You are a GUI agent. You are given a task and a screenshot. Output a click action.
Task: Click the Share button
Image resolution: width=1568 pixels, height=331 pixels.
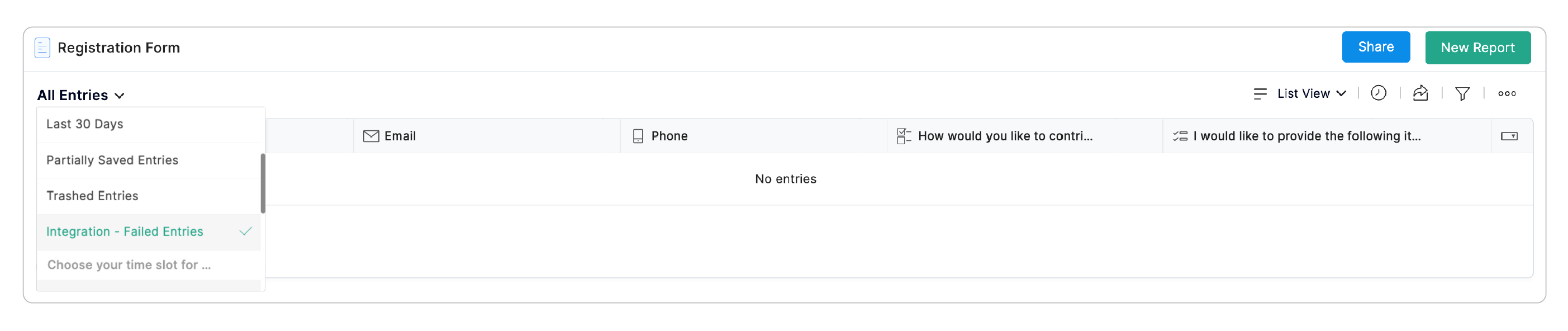point(1376,47)
